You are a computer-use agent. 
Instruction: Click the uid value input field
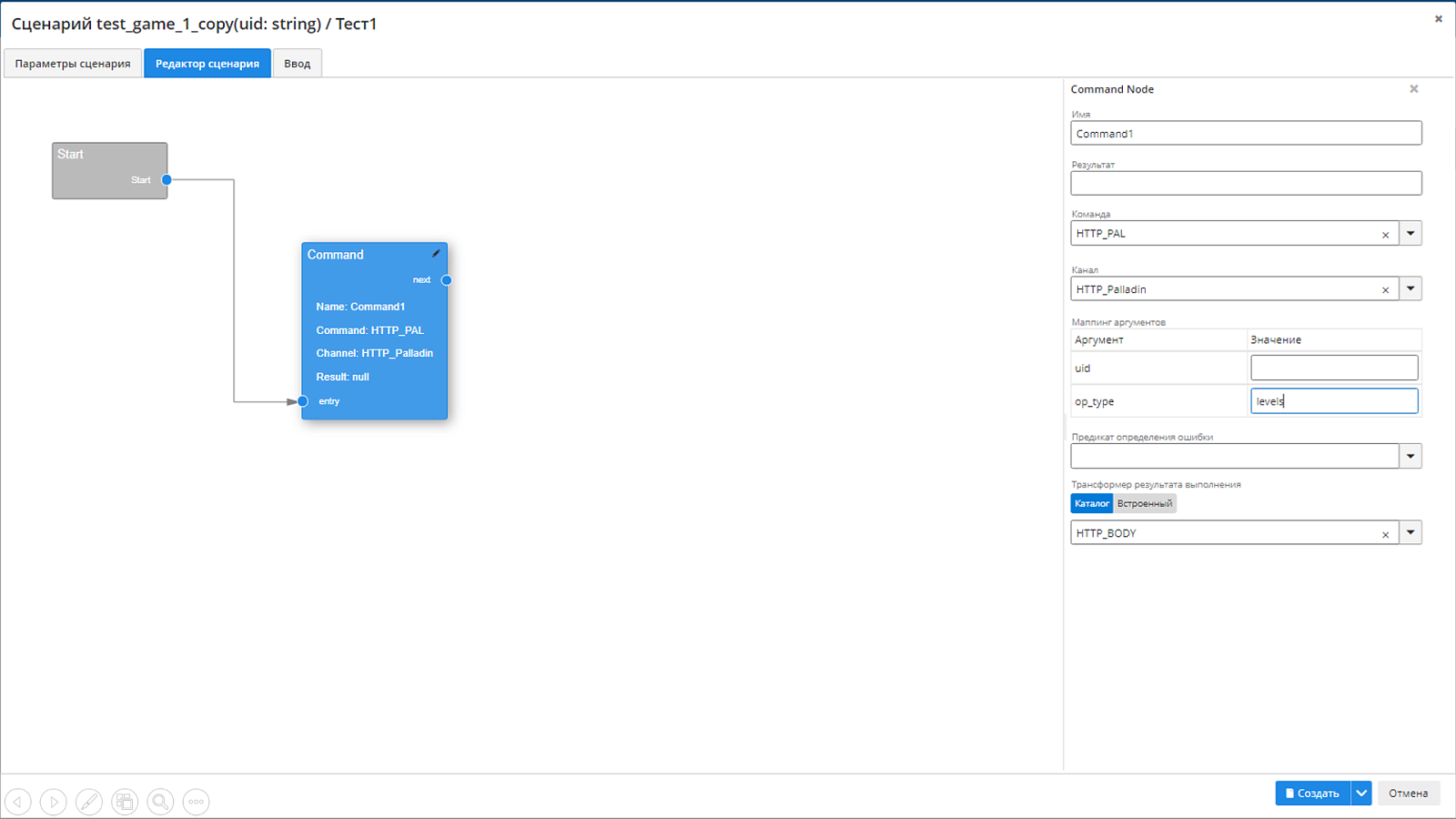pyautogui.click(x=1334, y=368)
